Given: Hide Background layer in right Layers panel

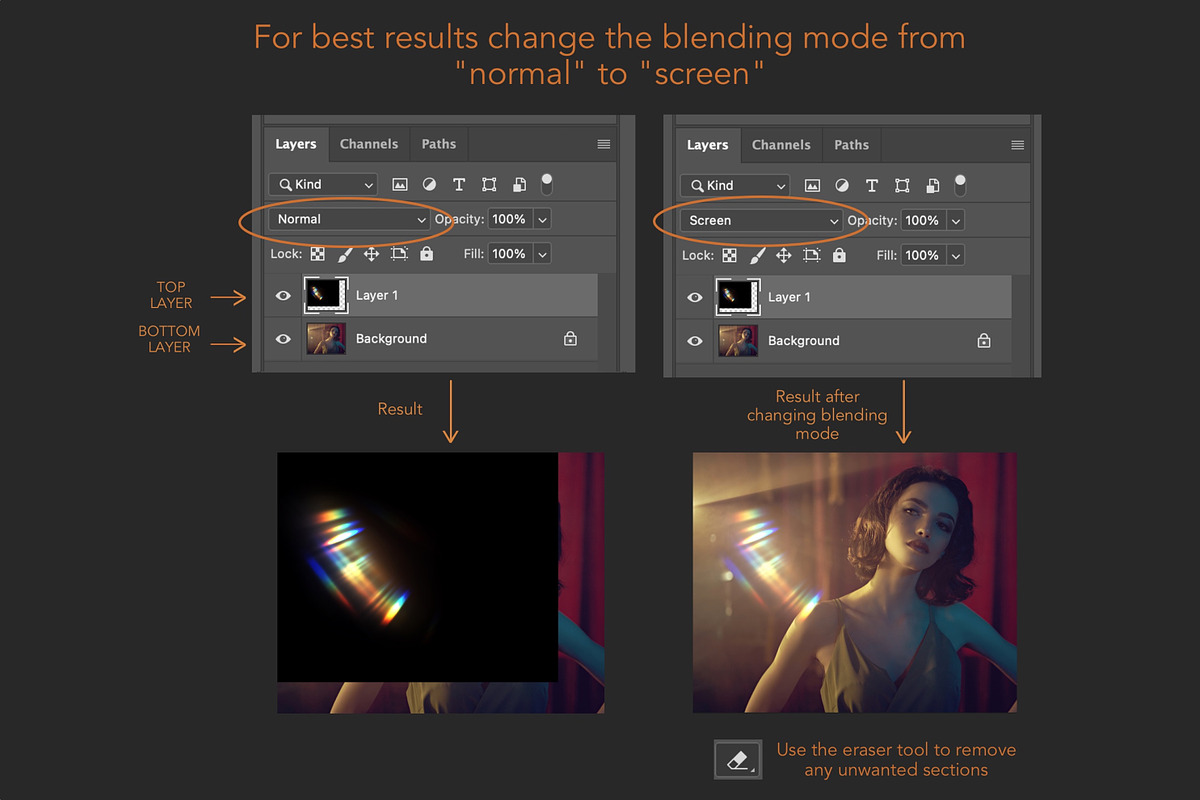Looking at the screenshot, I should (x=695, y=341).
